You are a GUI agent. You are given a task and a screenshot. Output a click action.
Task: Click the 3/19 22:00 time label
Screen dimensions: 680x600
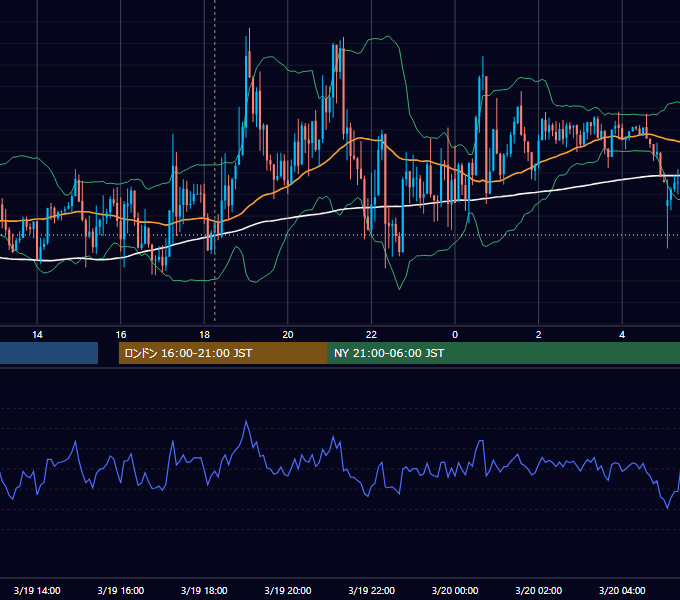click(x=372, y=590)
